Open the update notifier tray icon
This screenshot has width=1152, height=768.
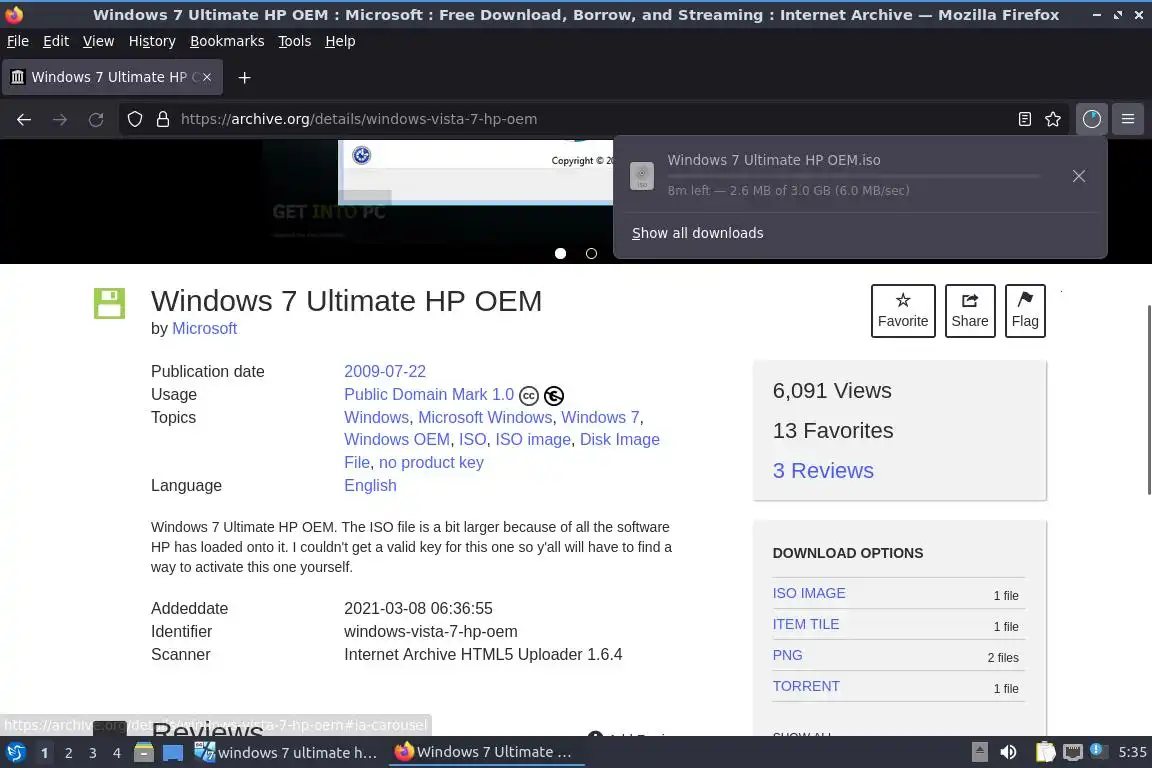pyautogui.click(x=1097, y=750)
